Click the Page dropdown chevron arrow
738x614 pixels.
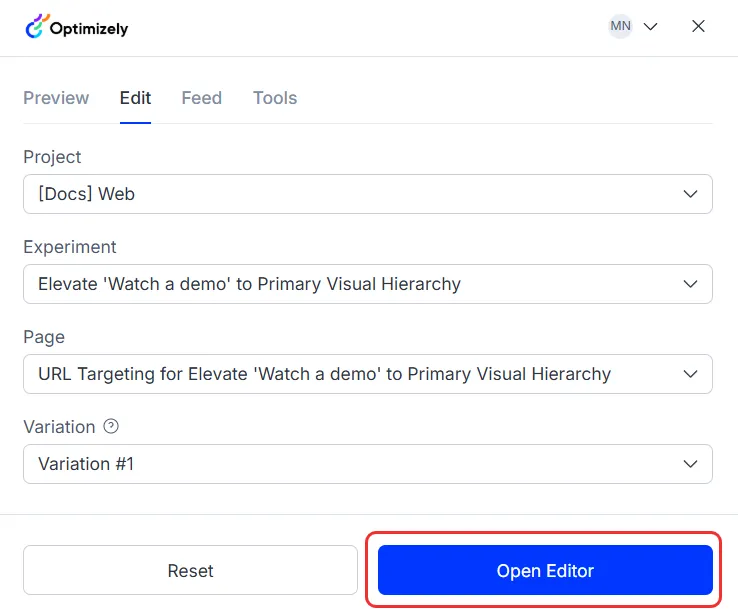(x=690, y=374)
